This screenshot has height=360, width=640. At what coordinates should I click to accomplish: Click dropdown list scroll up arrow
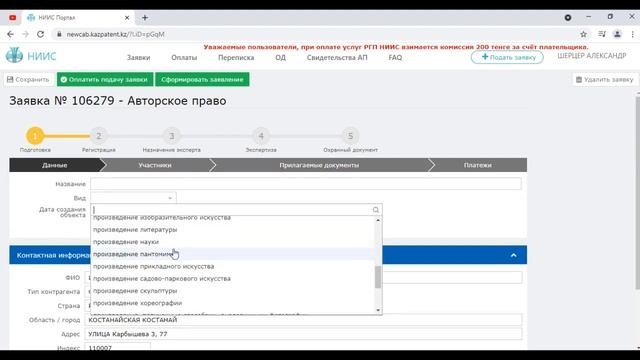point(378,220)
